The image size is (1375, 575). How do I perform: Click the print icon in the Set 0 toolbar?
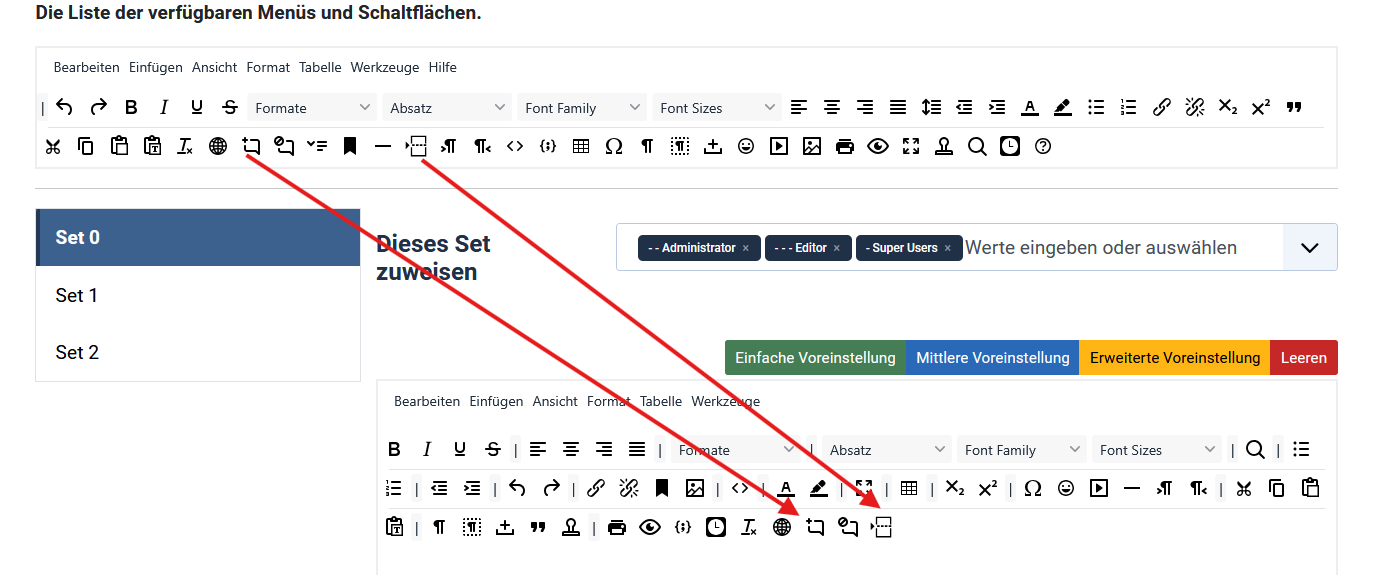(x=617, y=527)
